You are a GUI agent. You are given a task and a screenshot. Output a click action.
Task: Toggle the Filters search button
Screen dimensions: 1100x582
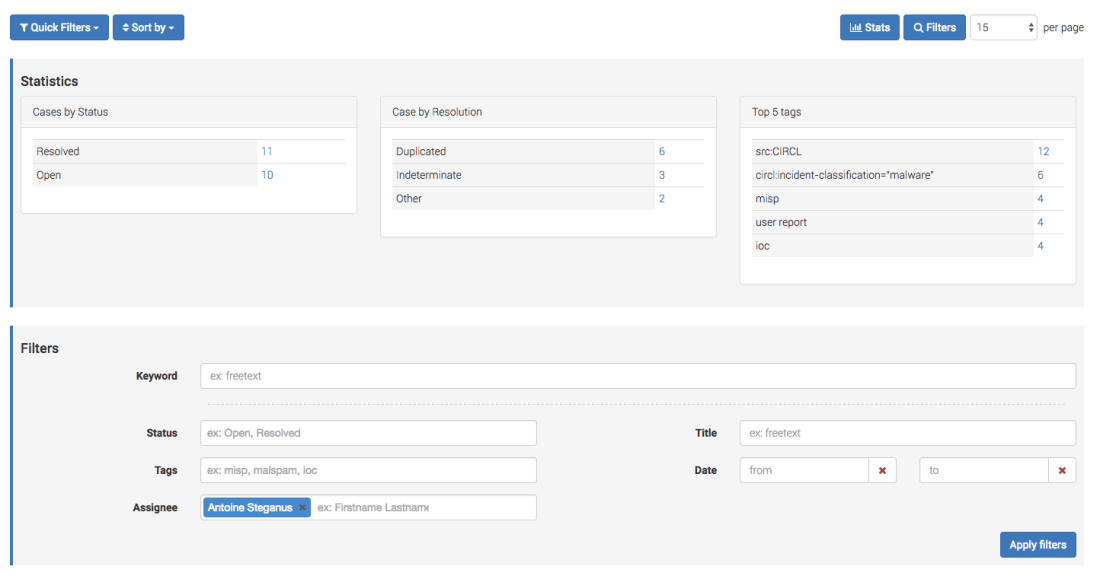point(934,28)
